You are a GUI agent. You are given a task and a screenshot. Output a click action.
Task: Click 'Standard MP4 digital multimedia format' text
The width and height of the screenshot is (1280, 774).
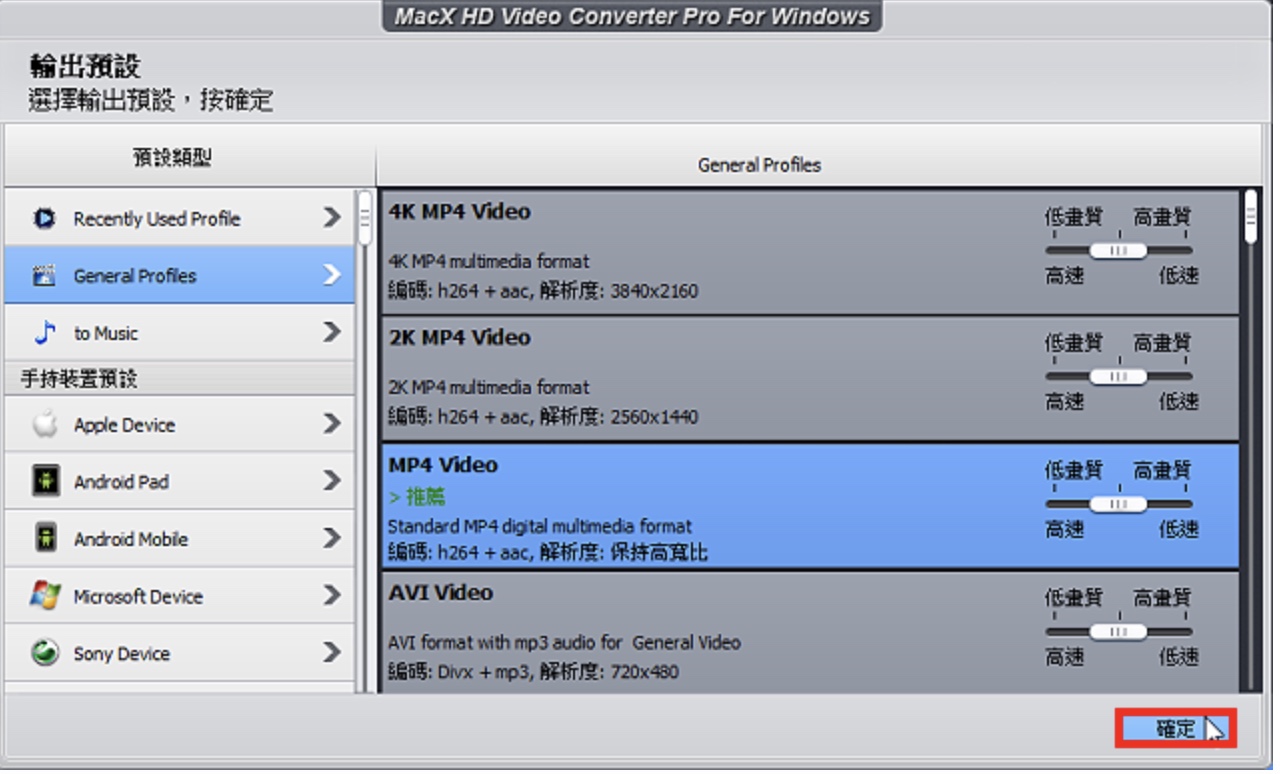pyautogui.click(x=539, y=526)
